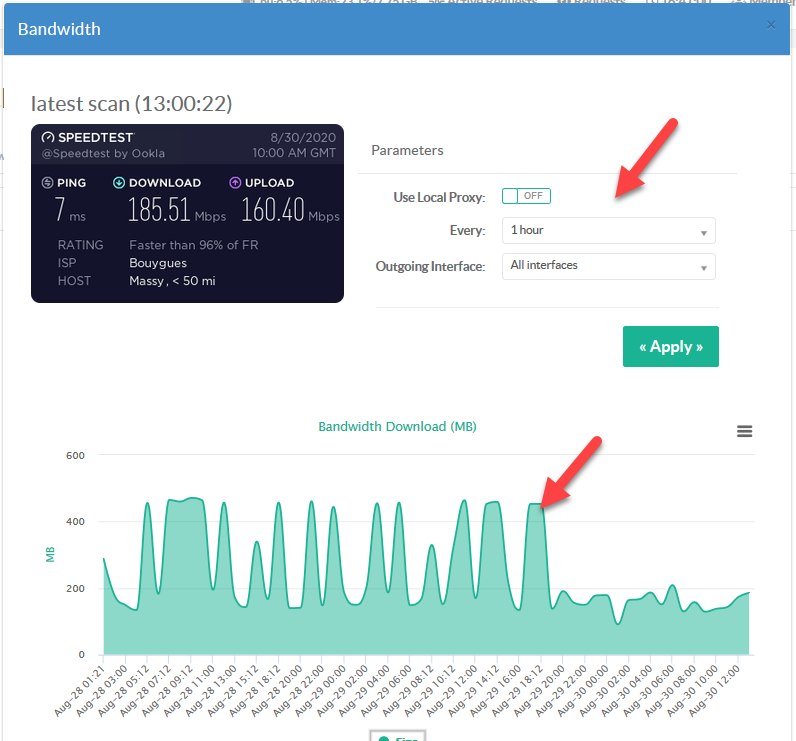Click the Speedtest gauge logo
The height and width of the screenshot is (741, 796).
(48, 138)
